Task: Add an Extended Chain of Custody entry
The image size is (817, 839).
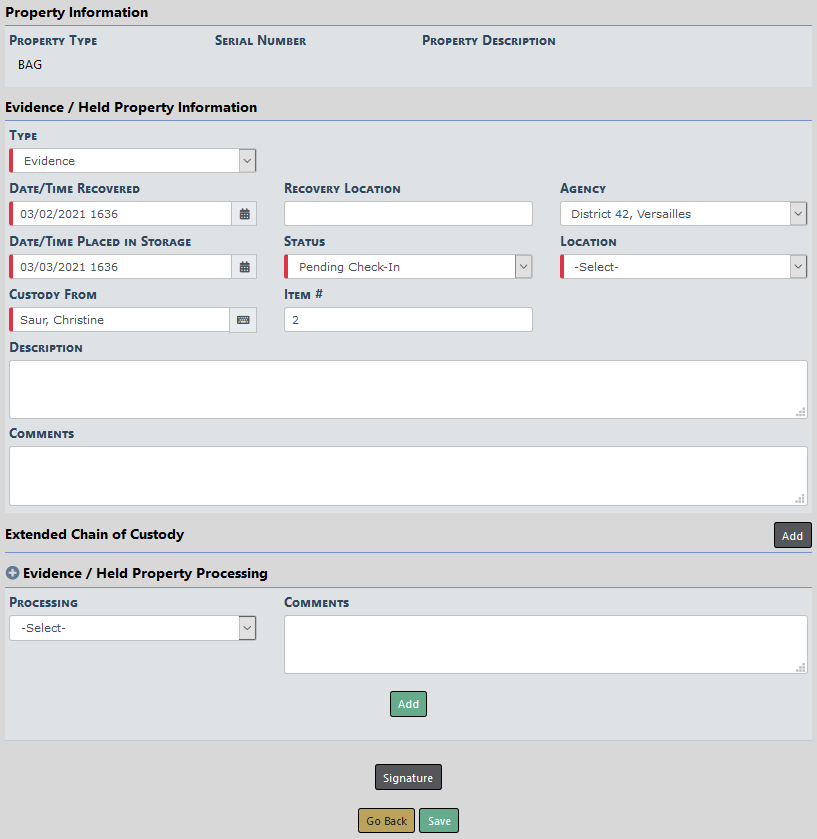Action: click(x=792, y=536)
